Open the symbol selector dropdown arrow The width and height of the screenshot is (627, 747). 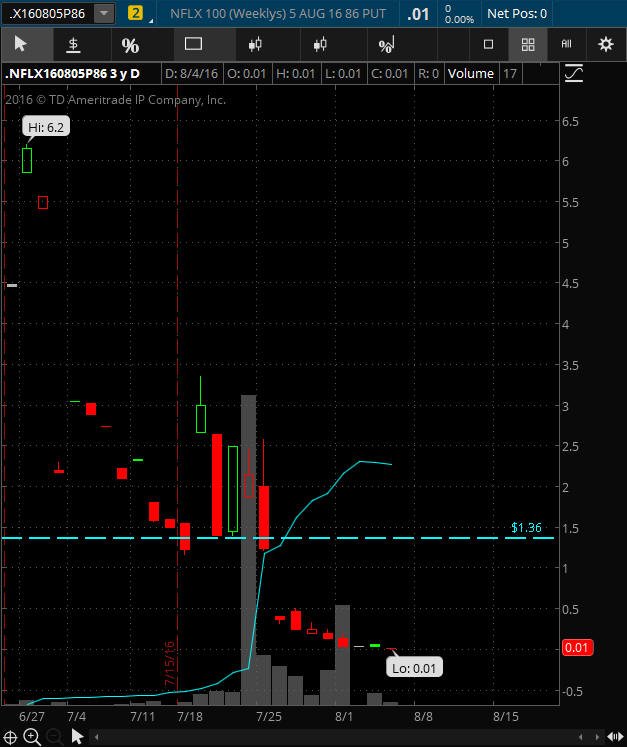click(x=104, y=13)
